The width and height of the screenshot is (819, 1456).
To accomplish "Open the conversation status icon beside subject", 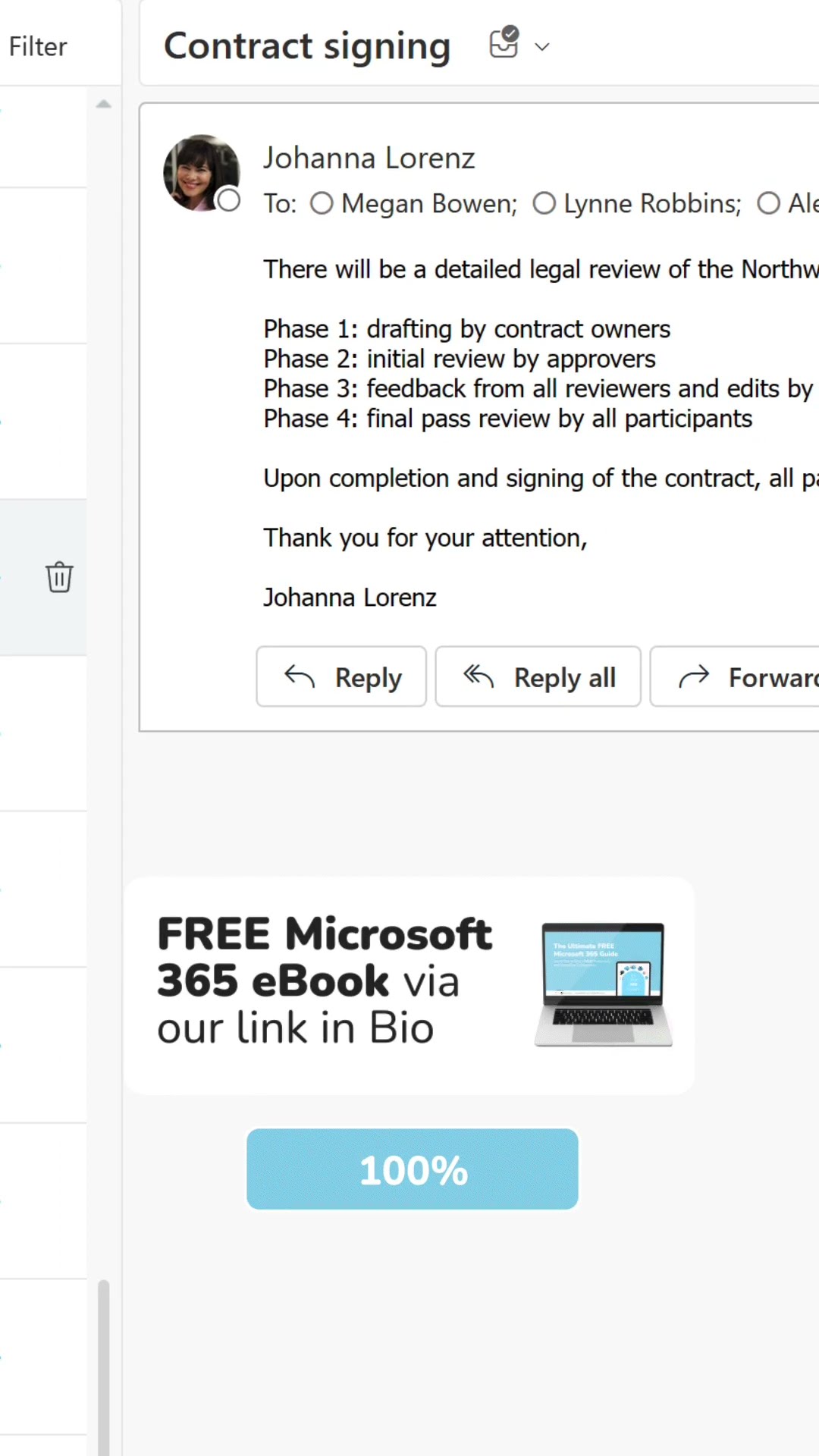I will click(x=504, y=44).
